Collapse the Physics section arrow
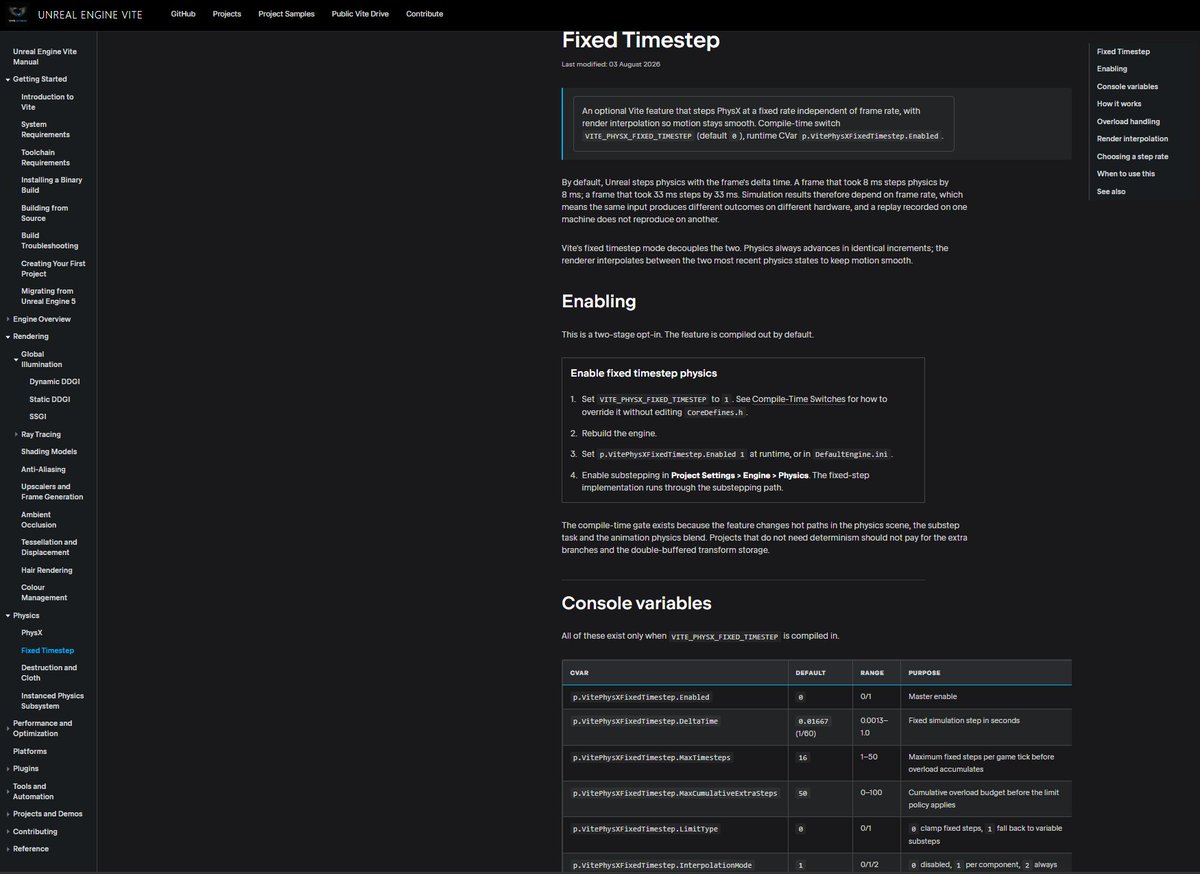Image resolution: width=1200 pixels, height=874 pixels. click(8, 616)
